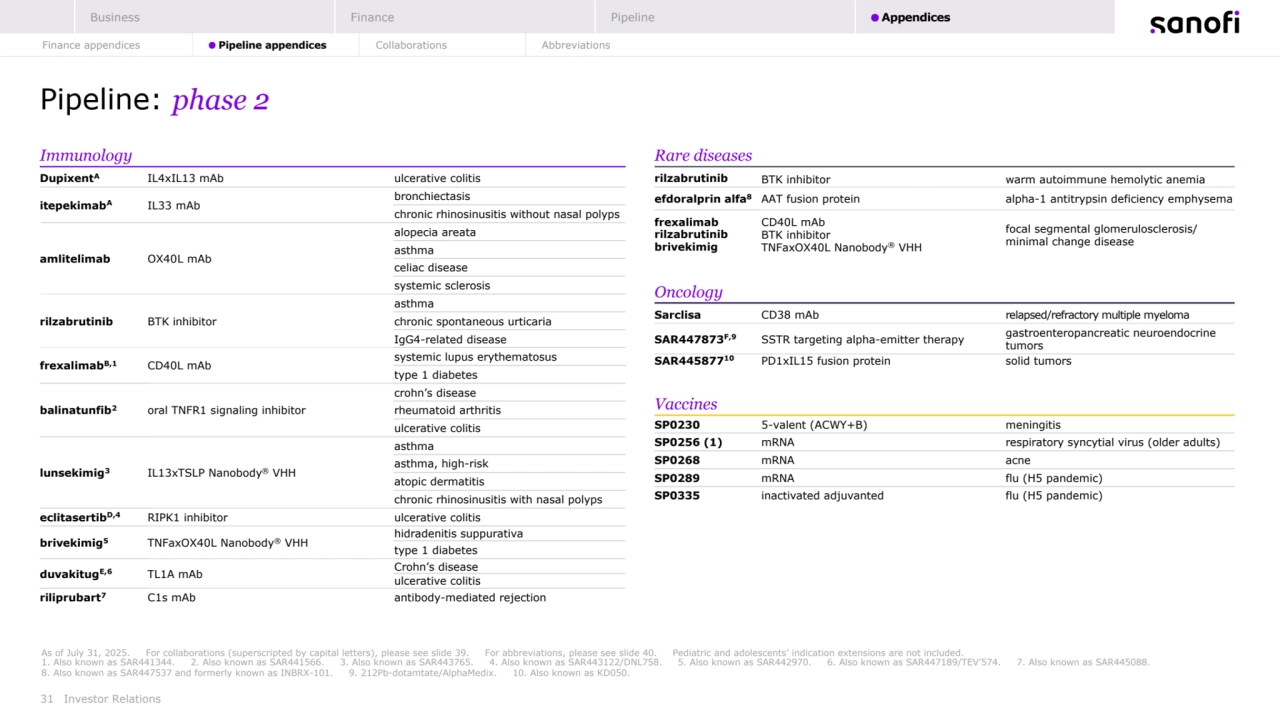
Task: Select the efdoralprin alfa drug name
Action: [702, 198]
